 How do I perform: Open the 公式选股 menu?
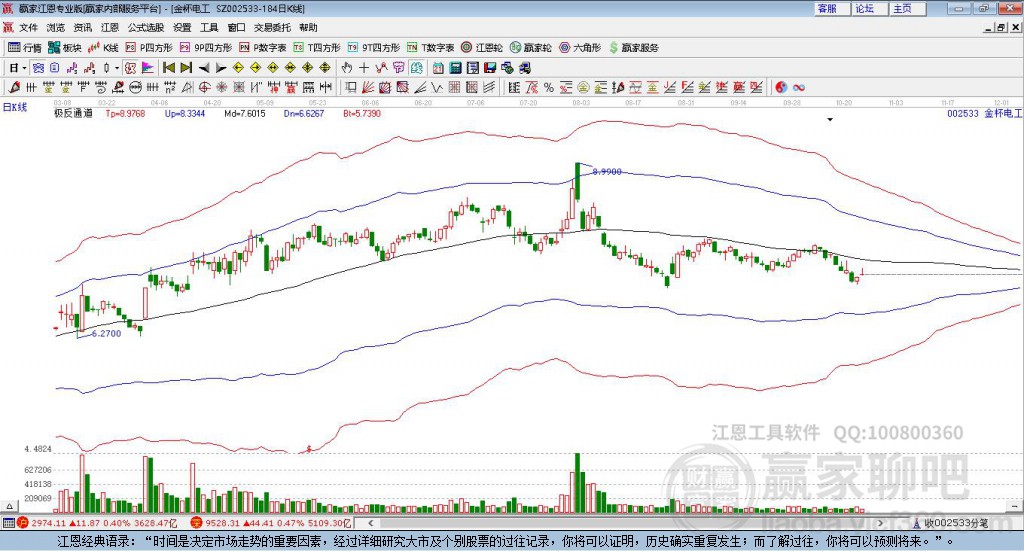click(146, 27)
